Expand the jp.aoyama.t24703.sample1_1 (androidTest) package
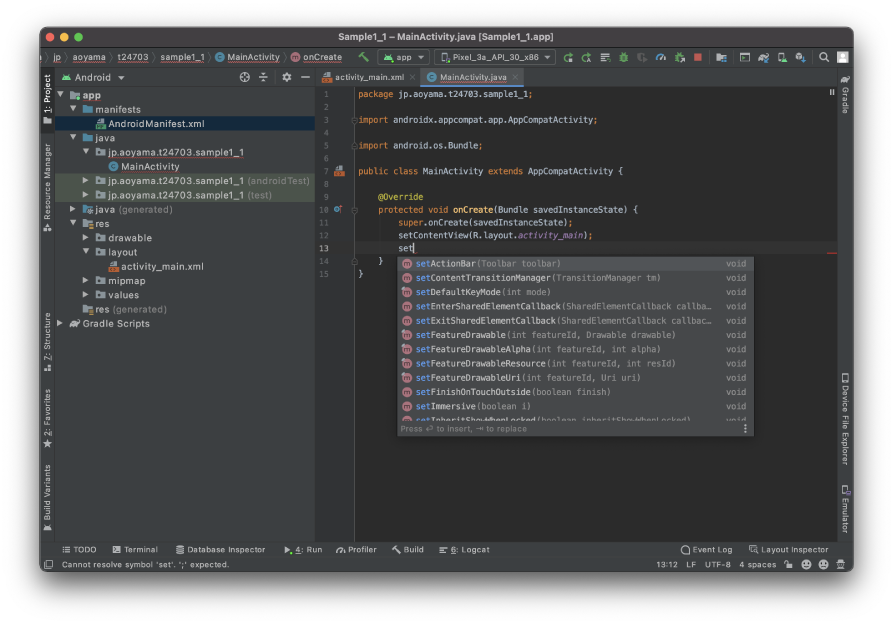894x625 pixels. 86,180
